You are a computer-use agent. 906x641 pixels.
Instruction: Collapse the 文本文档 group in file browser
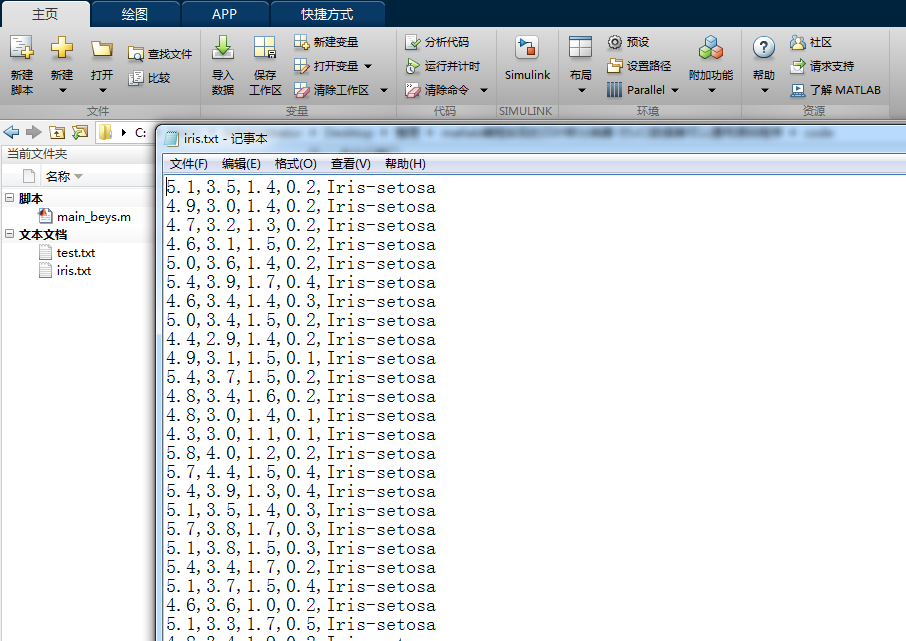click(x=9, y=234)
